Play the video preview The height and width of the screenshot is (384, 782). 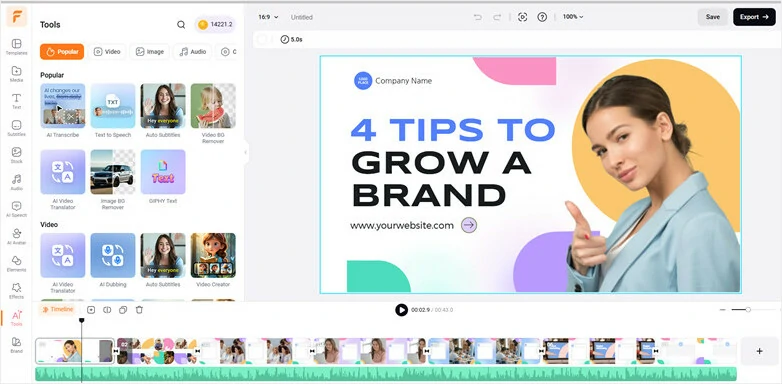tap(401, 310)
